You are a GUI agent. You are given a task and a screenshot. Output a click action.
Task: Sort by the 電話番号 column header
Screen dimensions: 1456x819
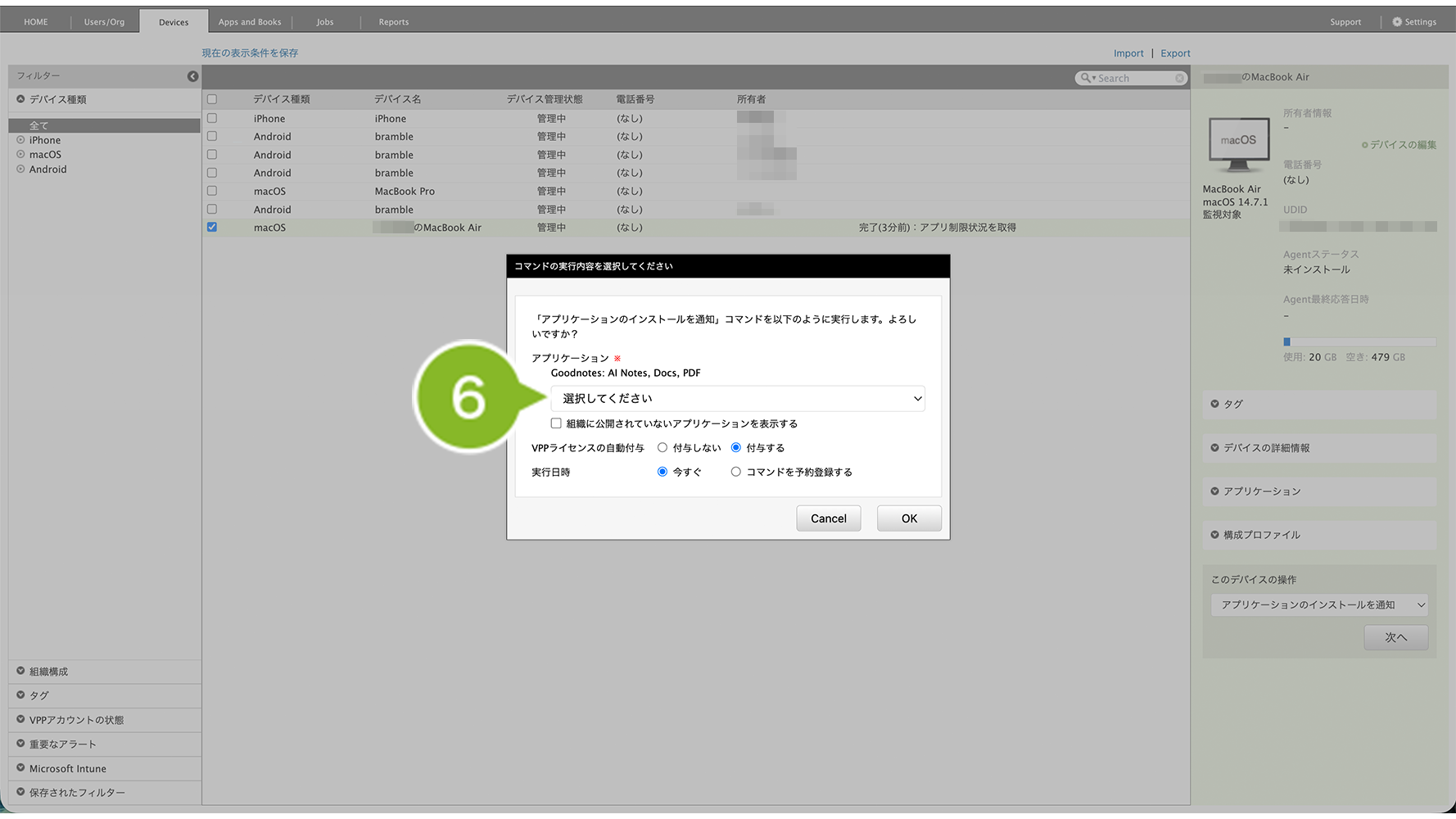(635, 99)
